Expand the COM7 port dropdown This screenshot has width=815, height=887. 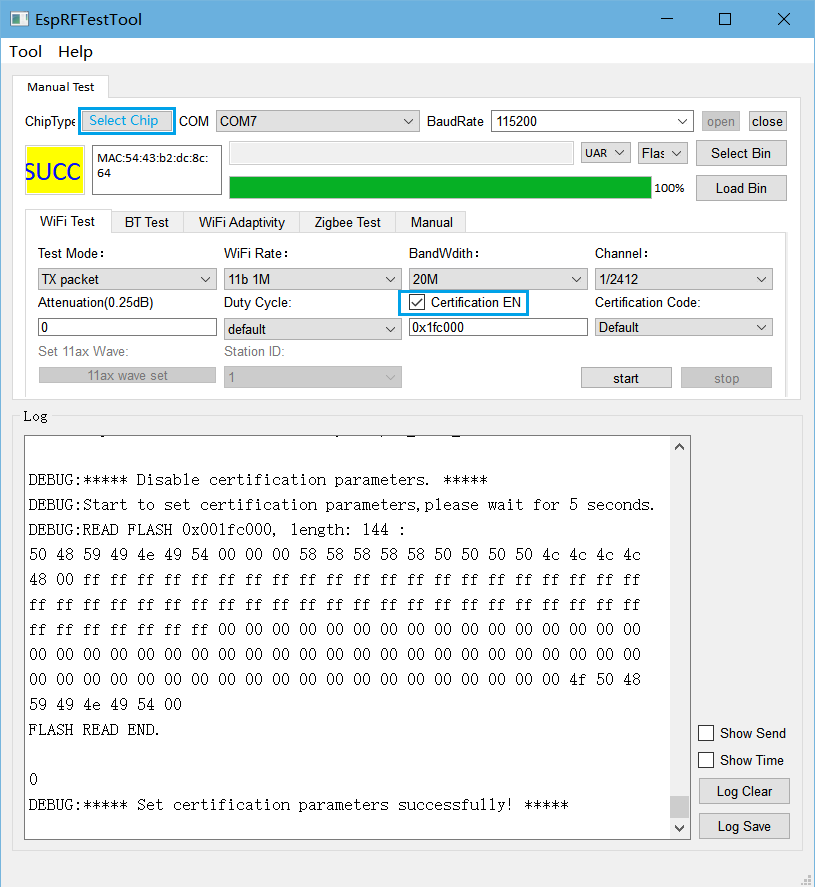click(316, 120)
